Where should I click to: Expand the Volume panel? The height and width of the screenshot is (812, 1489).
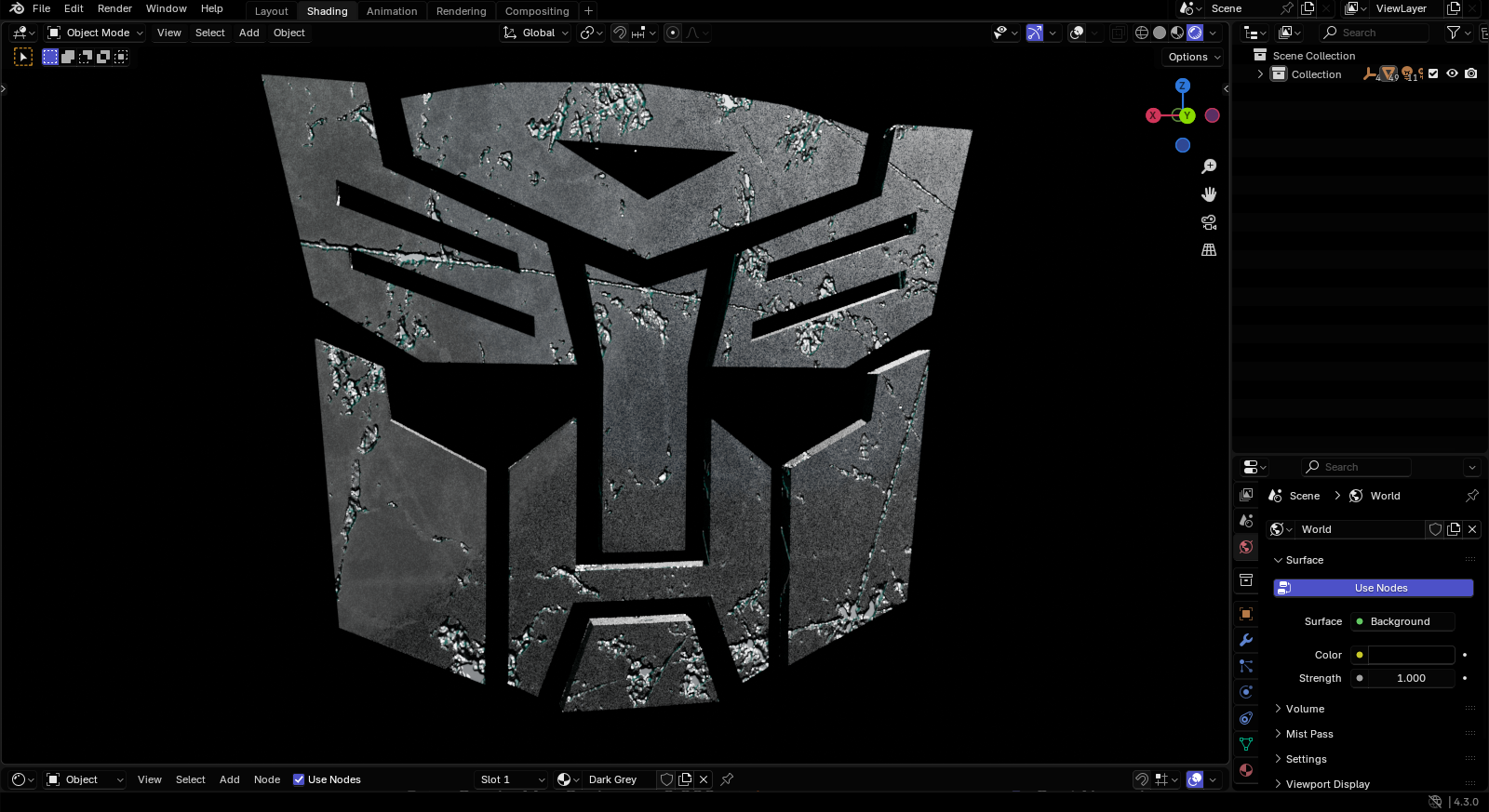click(1279, 709)
